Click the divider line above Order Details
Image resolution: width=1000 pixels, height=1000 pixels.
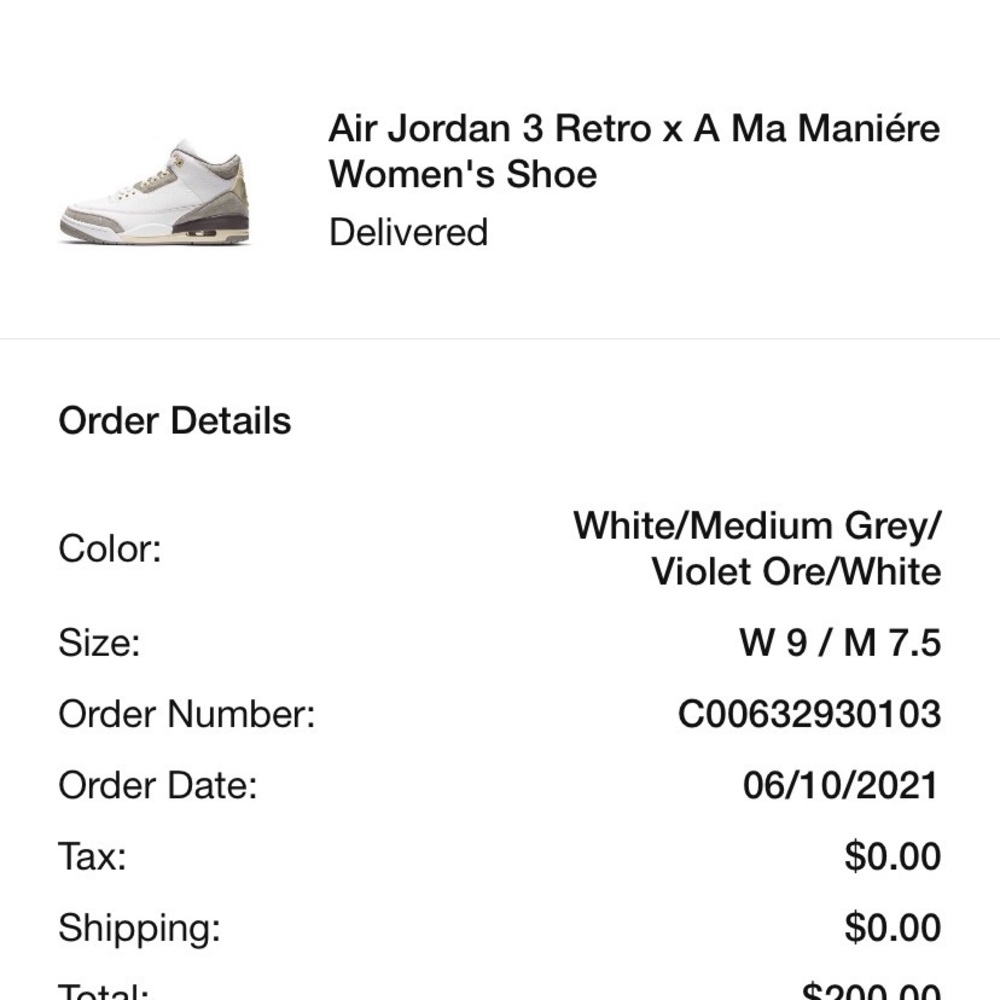[500, 339]
